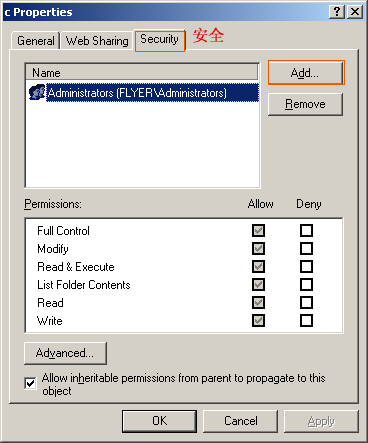Click the question mark help button

coord(337,12)
